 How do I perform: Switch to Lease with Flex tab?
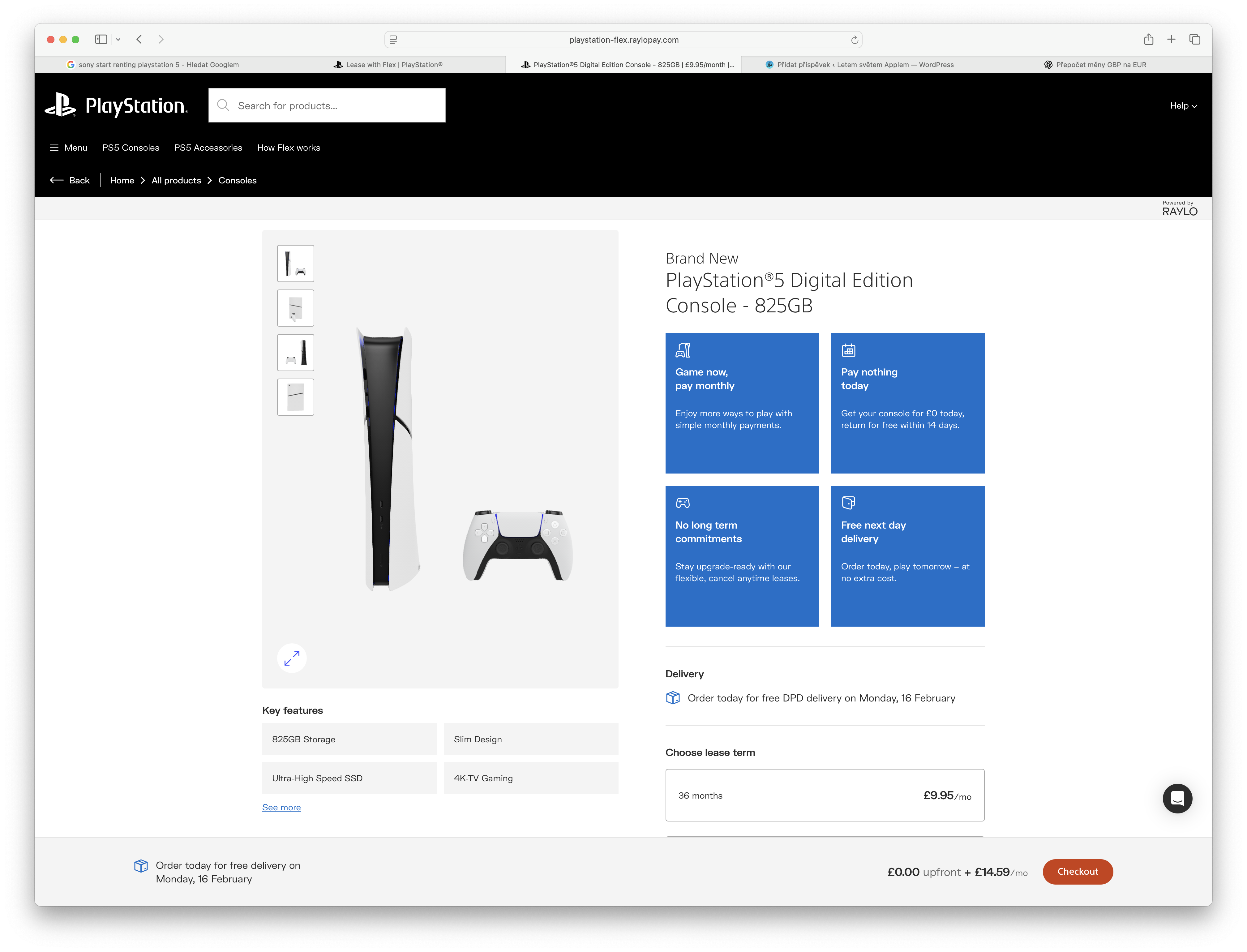pos(388,65)
